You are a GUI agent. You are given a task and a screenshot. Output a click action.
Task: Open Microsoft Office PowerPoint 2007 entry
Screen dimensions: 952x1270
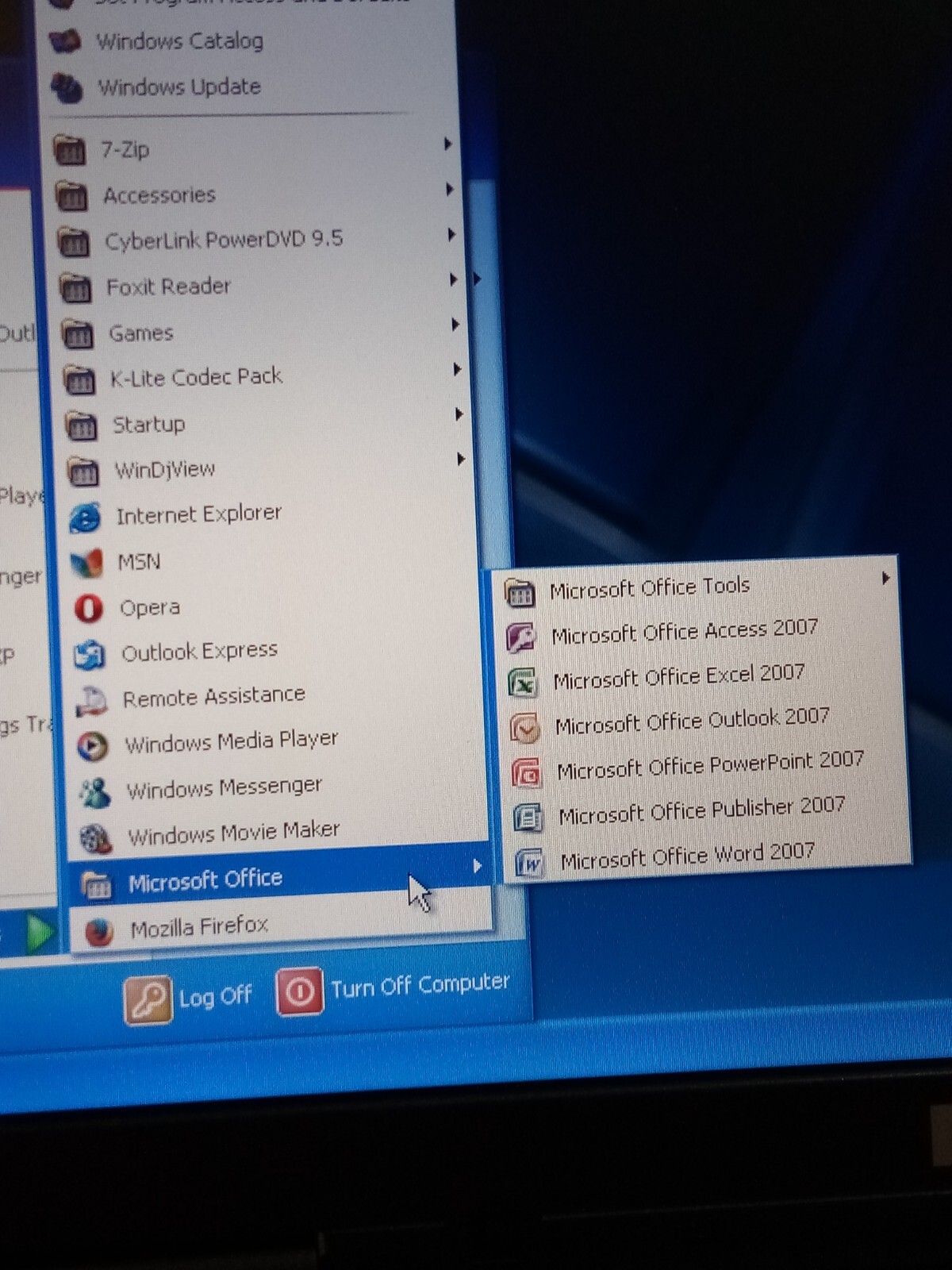[704, 767]
